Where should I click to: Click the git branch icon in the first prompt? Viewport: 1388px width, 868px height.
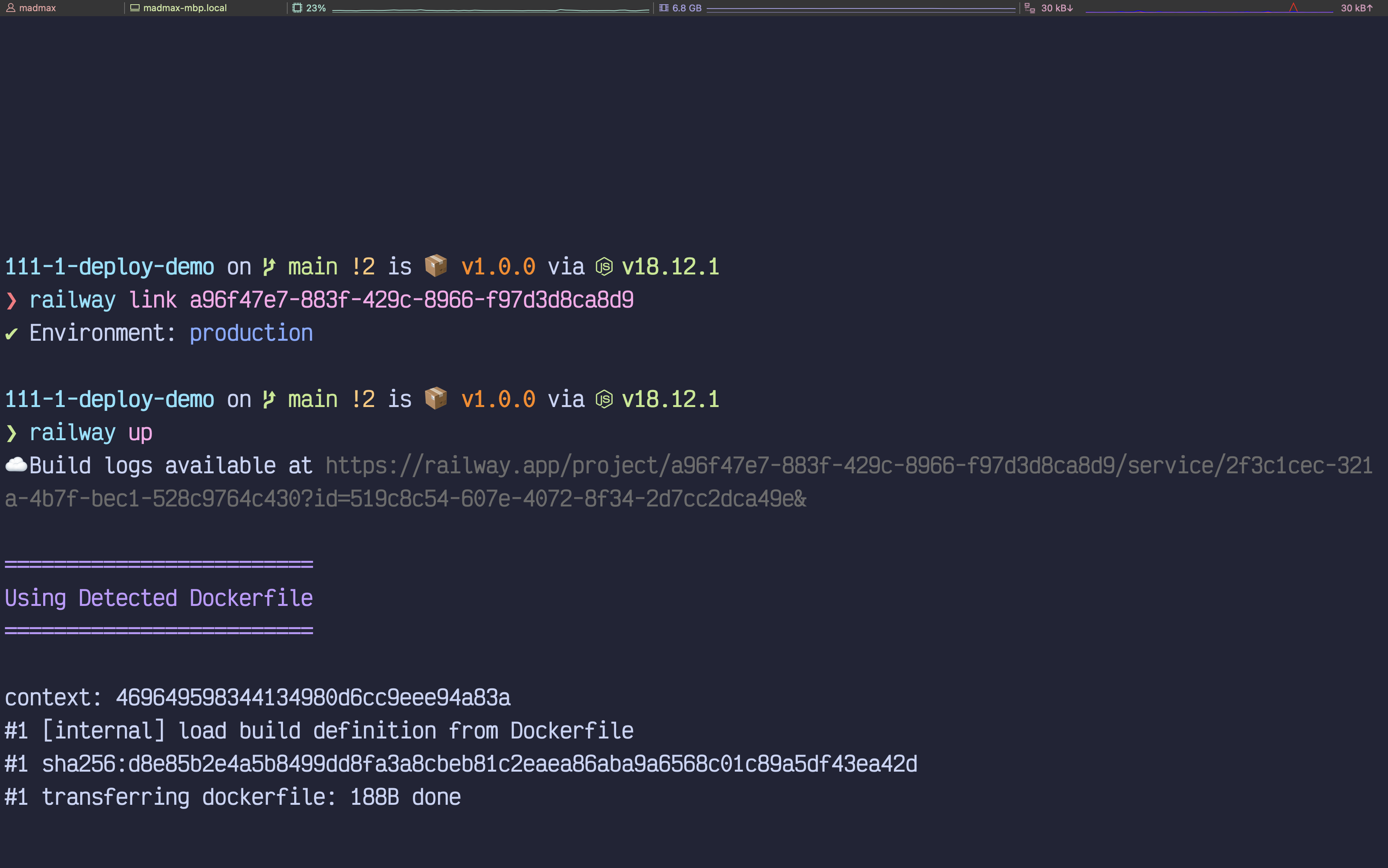coord(269,266)
